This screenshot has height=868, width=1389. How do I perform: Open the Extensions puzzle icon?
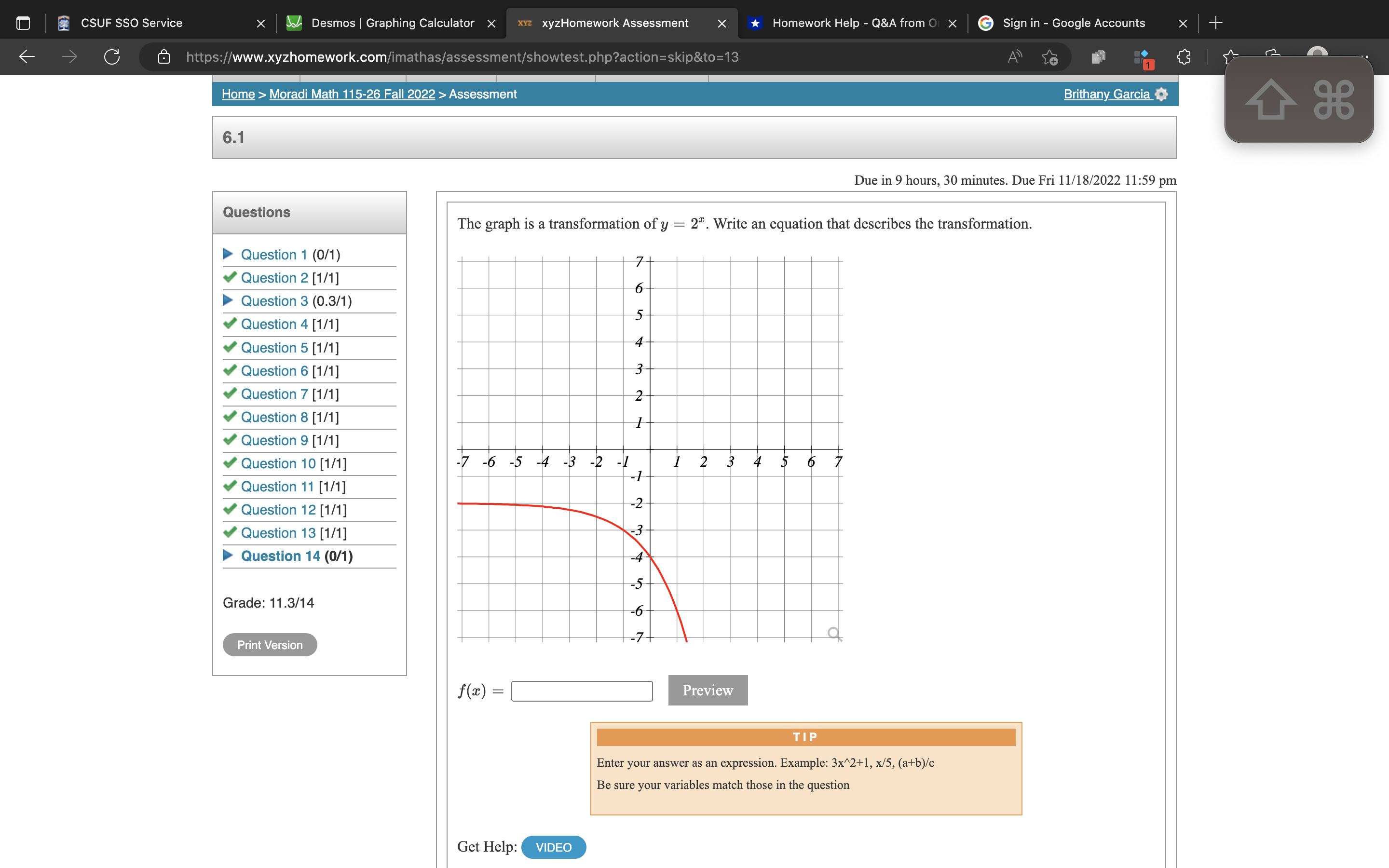pyautogui.click(x=1183, y=56)
